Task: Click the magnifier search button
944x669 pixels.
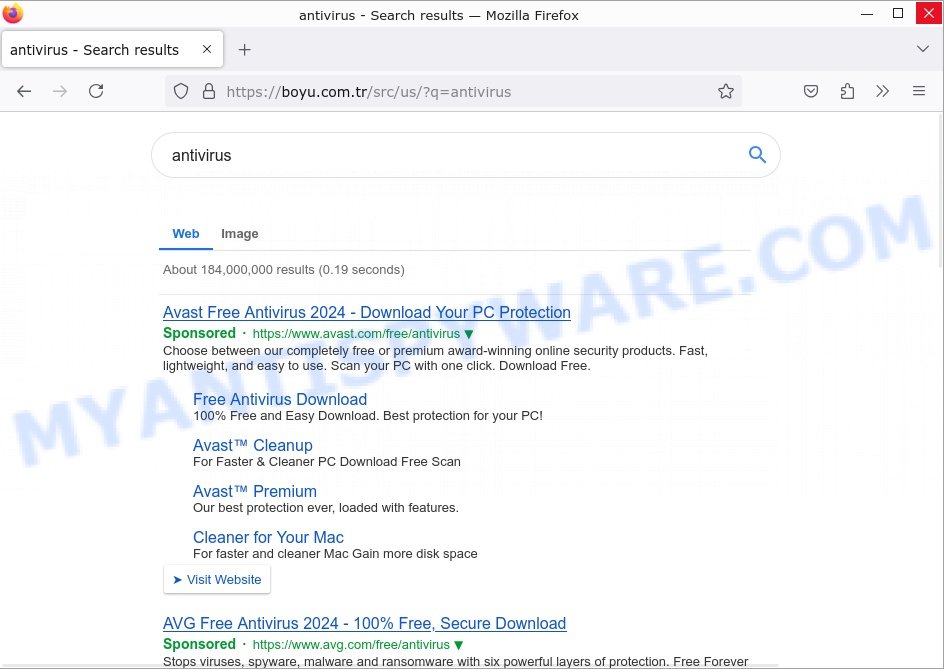Action: 757,155
